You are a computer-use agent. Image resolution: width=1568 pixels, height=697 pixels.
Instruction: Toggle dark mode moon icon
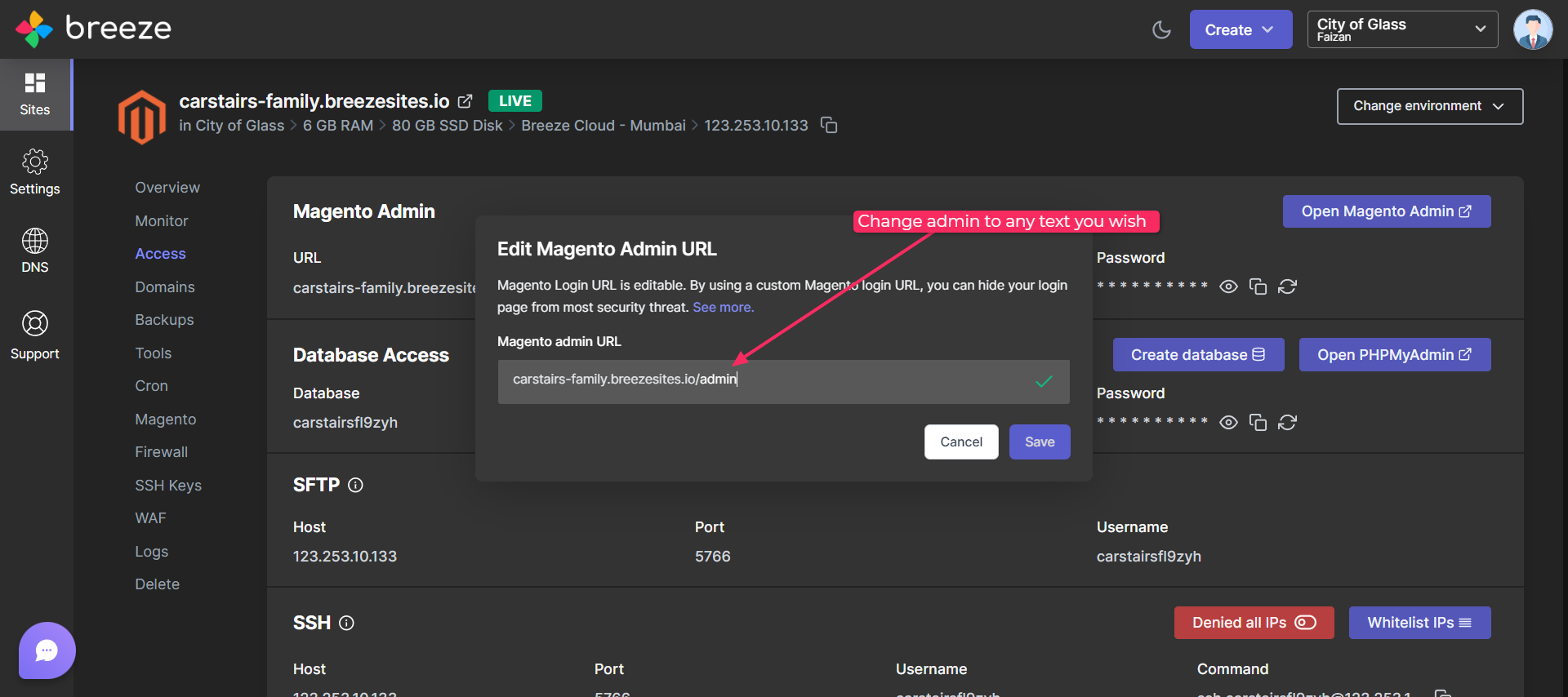click(1161, 30)
